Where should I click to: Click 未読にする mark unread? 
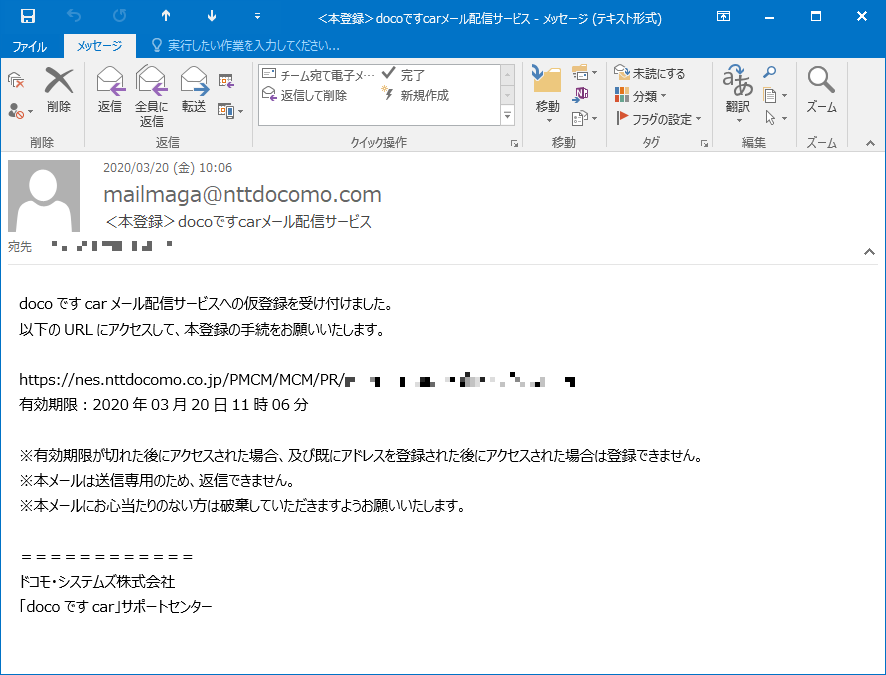click(650, 73)
